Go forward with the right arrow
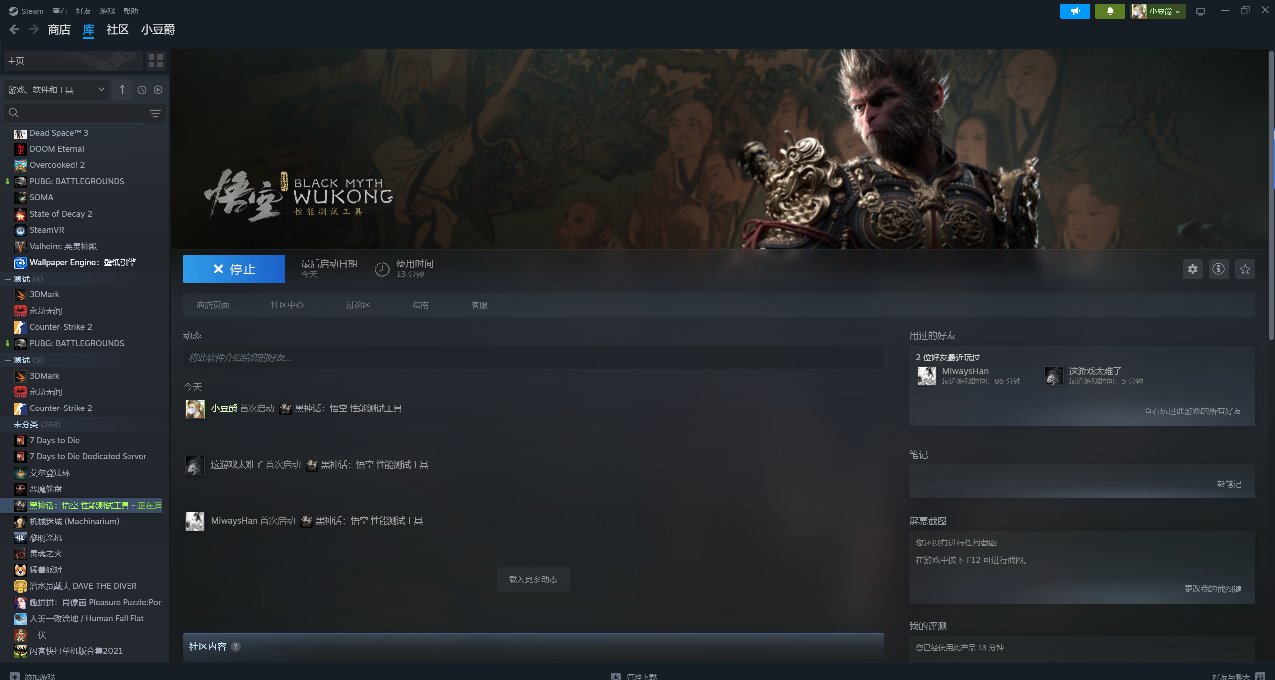The image size is (1275, 680). [x=33, y=29]
